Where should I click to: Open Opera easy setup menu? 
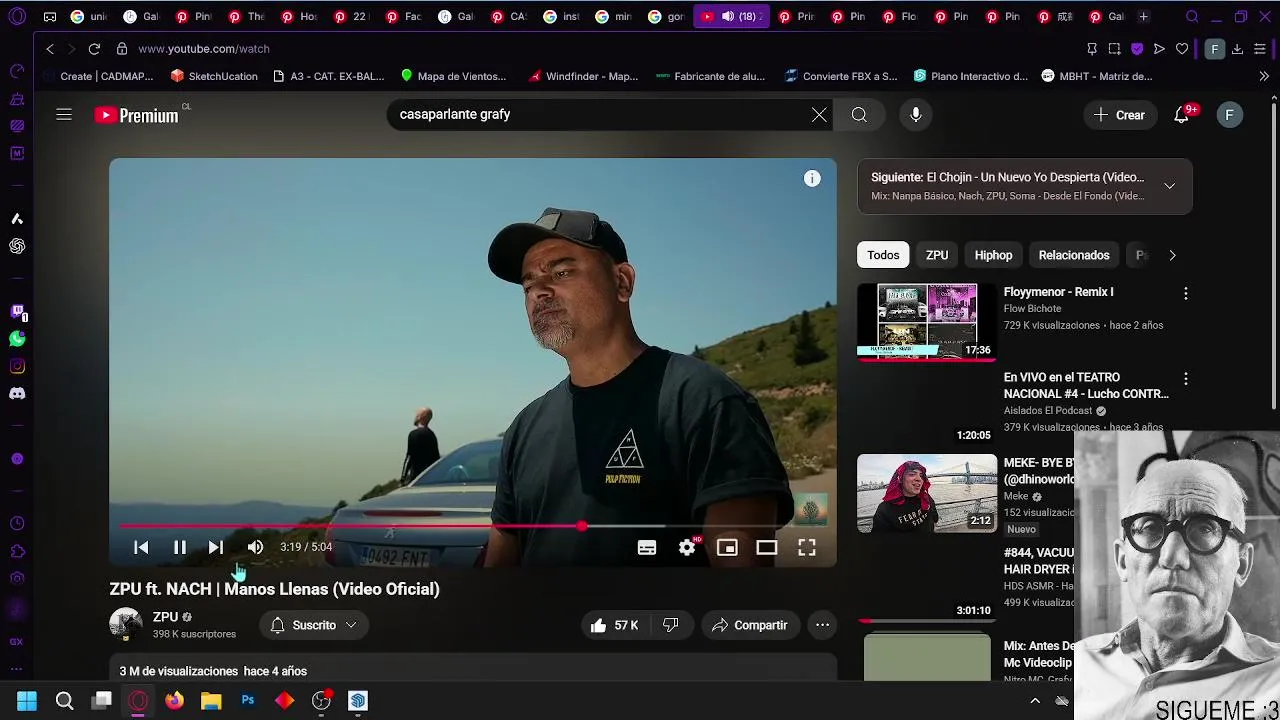coord(1260,48)
